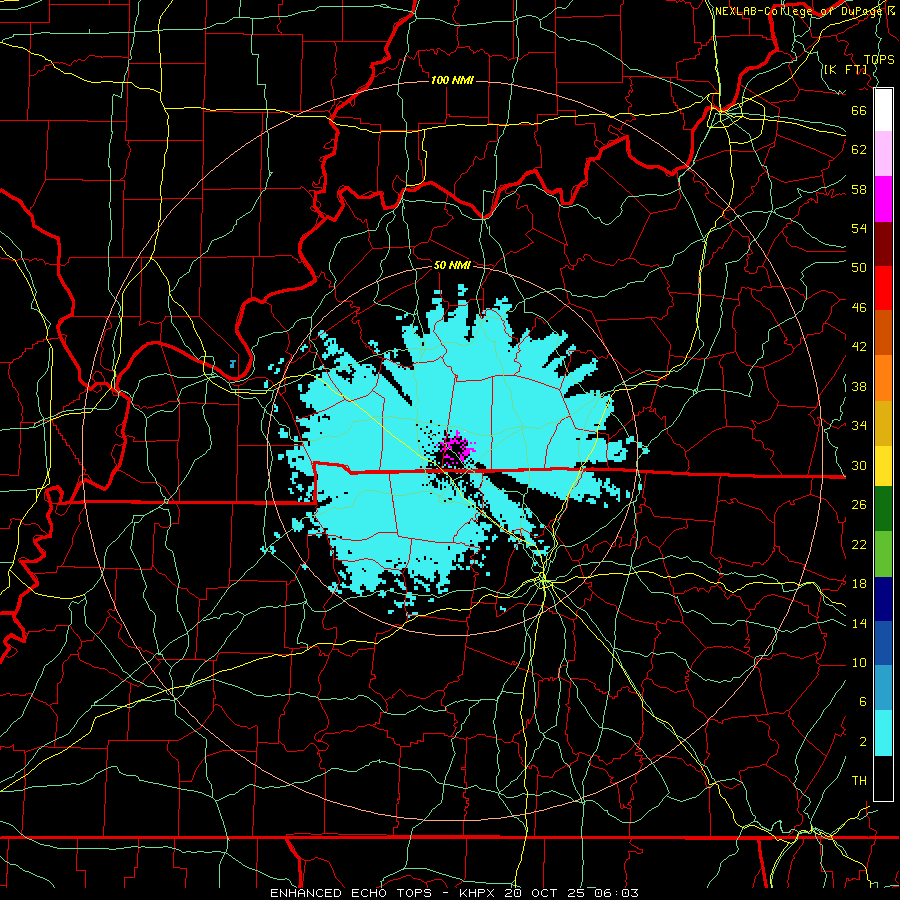Screen dimensions: 900x900
Task: Click the light green legend swatch
Action: 883,554
